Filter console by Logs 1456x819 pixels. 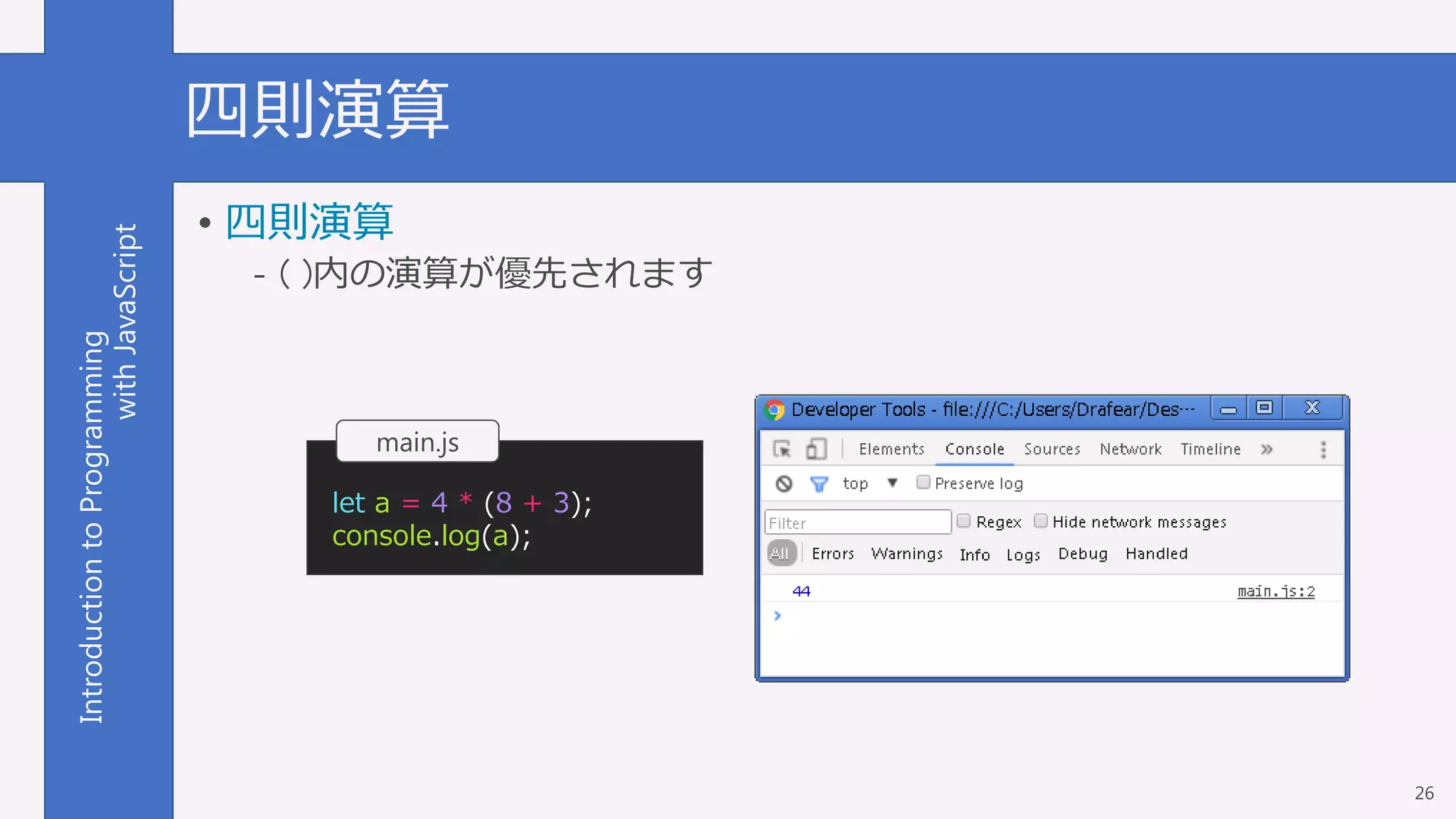pyautogui.click(x=1023, y=555)
